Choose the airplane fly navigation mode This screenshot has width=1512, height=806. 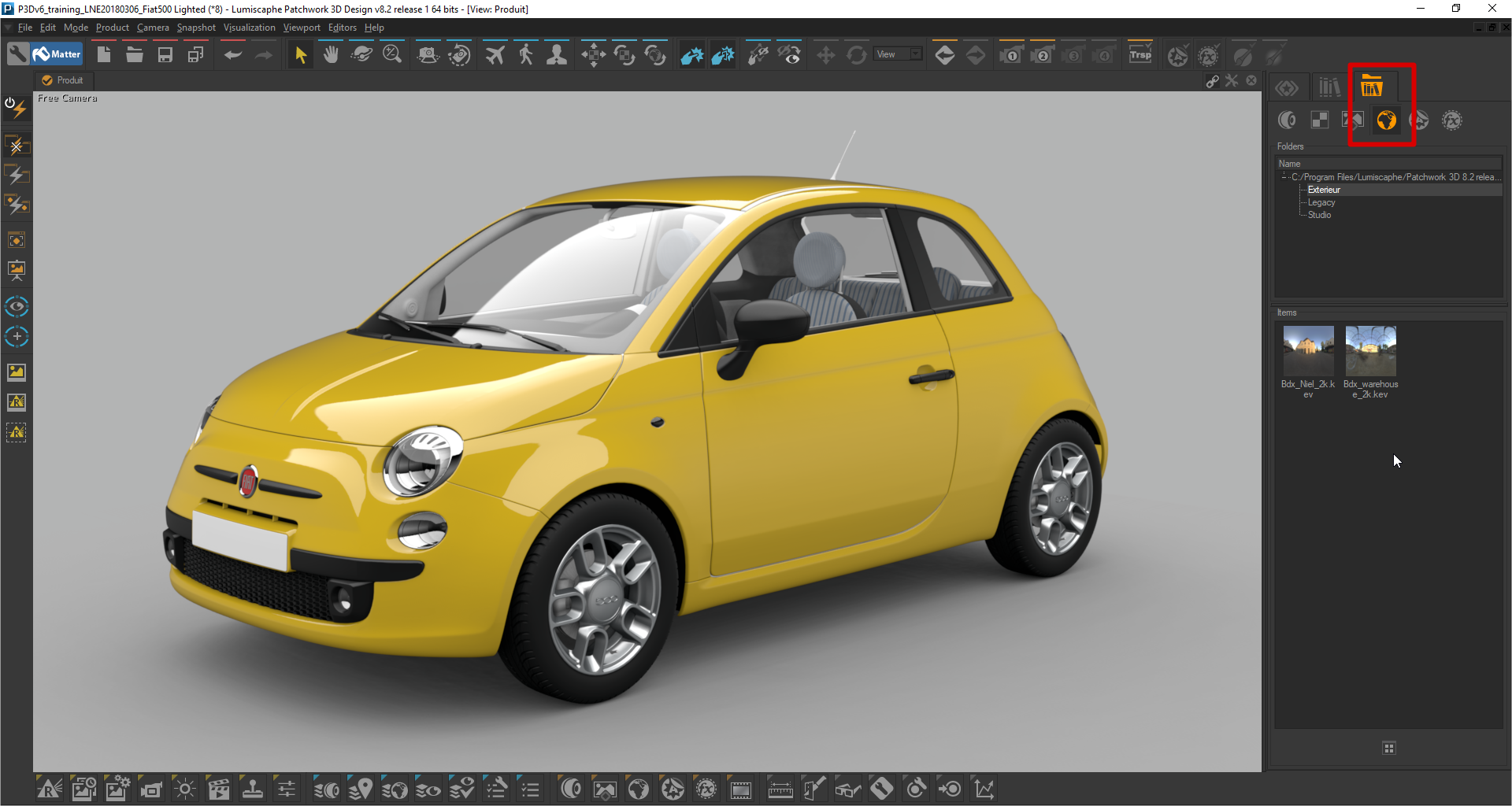coord(495,55)
